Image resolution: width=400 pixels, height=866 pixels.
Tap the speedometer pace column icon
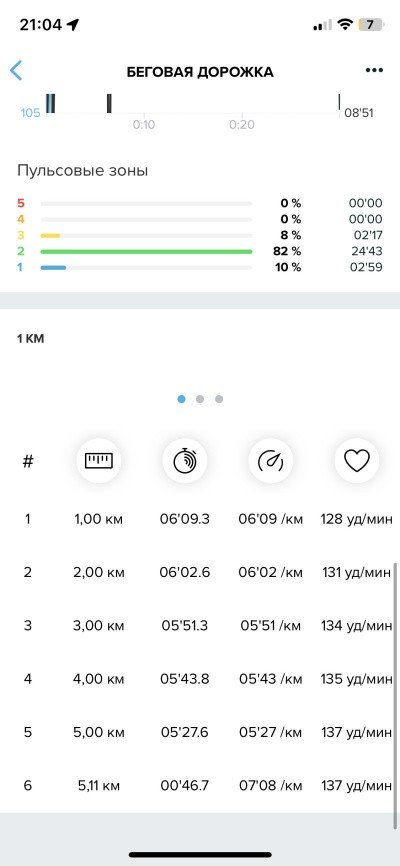(x=271, y=461)
